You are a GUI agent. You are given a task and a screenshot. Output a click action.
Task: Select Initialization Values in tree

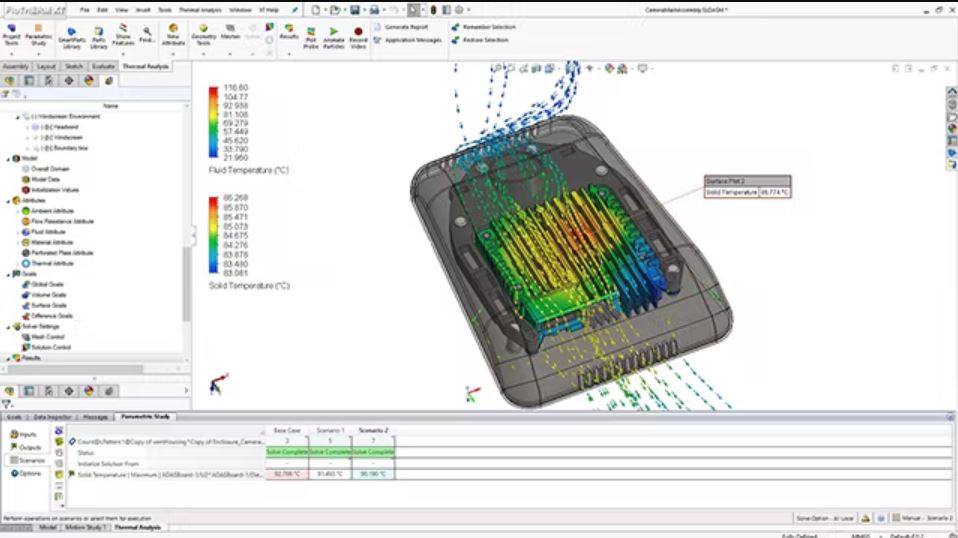coord(54,190)
